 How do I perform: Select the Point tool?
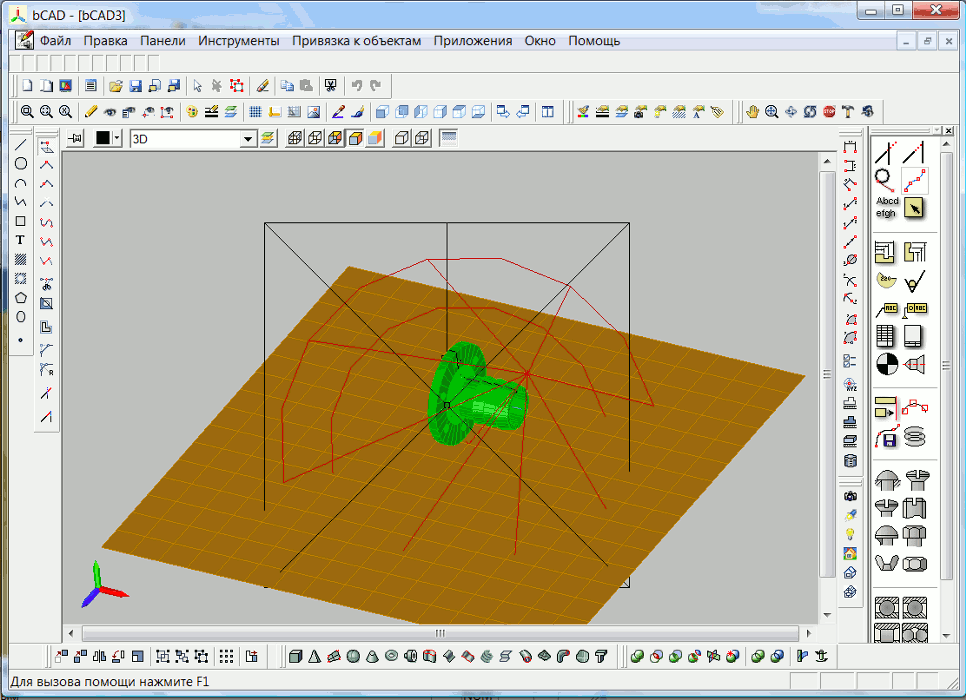coord(20,340)
